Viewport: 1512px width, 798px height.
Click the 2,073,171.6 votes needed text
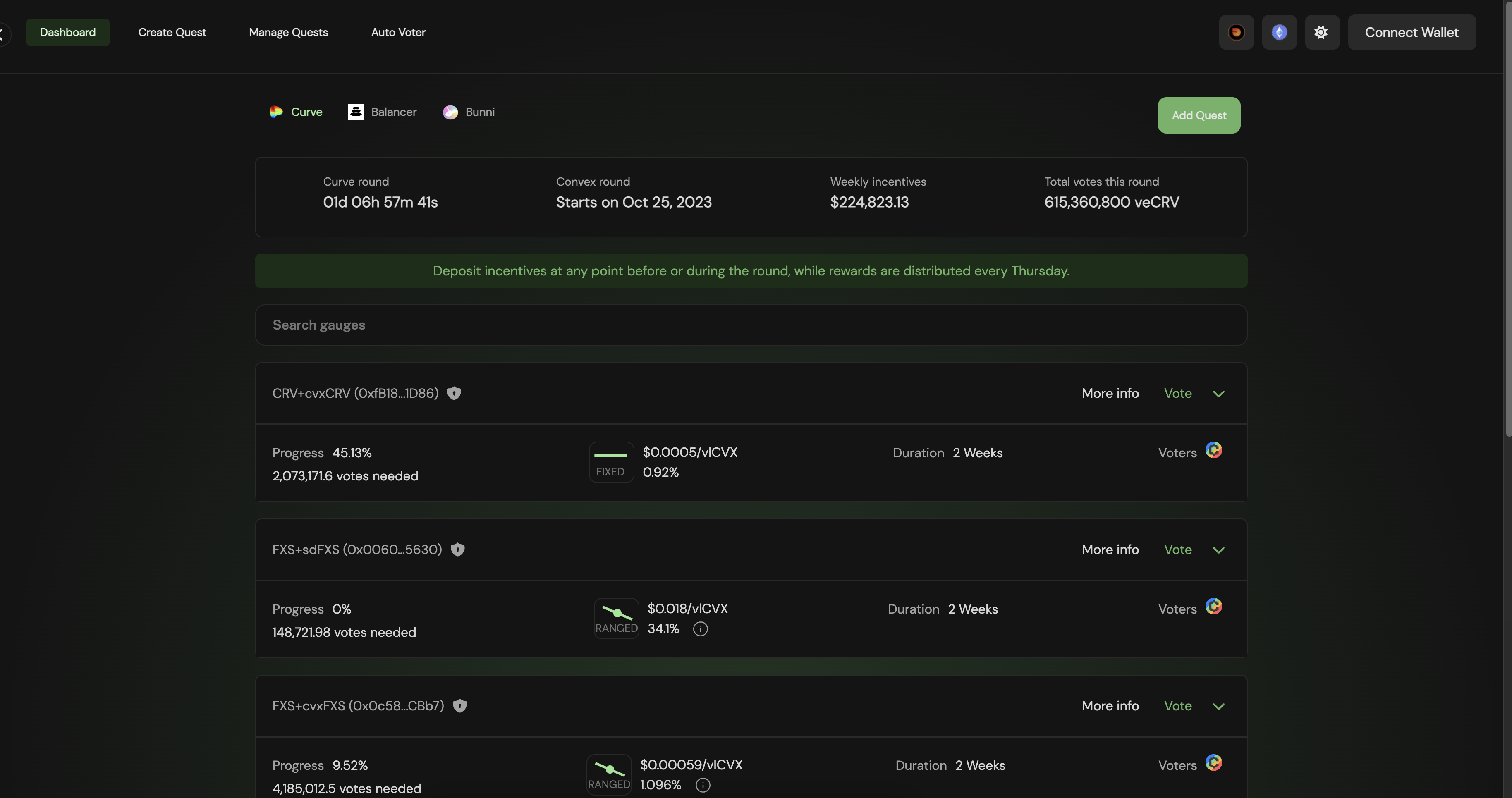[345, 476]
